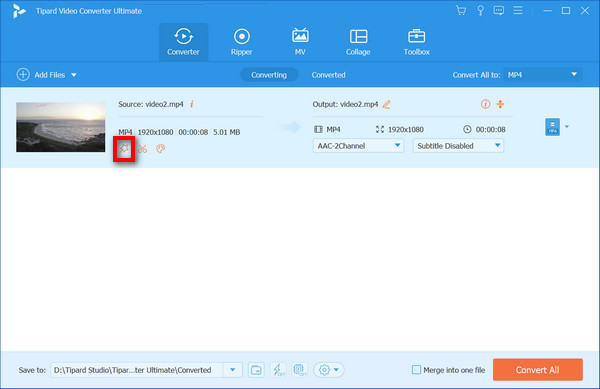The width and height of the screenshot is (600, 389).
Task: Click the Source: video2.mp4 text
Action: point(151,104)
